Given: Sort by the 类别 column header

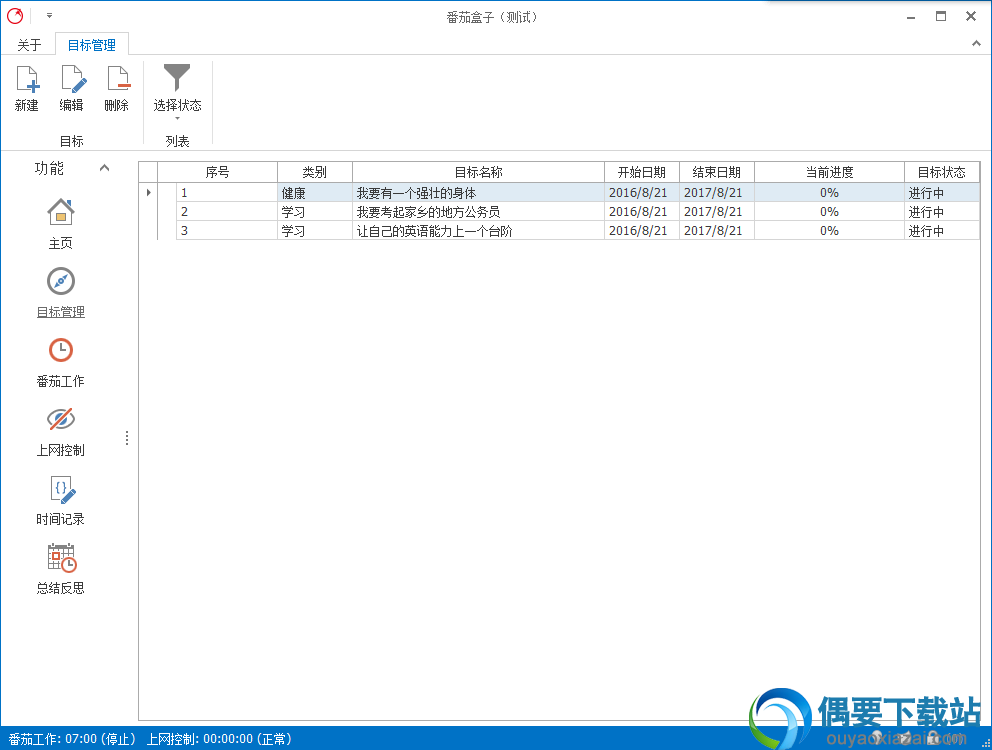Looking at the screenshot, I should (x=314, y=172).
